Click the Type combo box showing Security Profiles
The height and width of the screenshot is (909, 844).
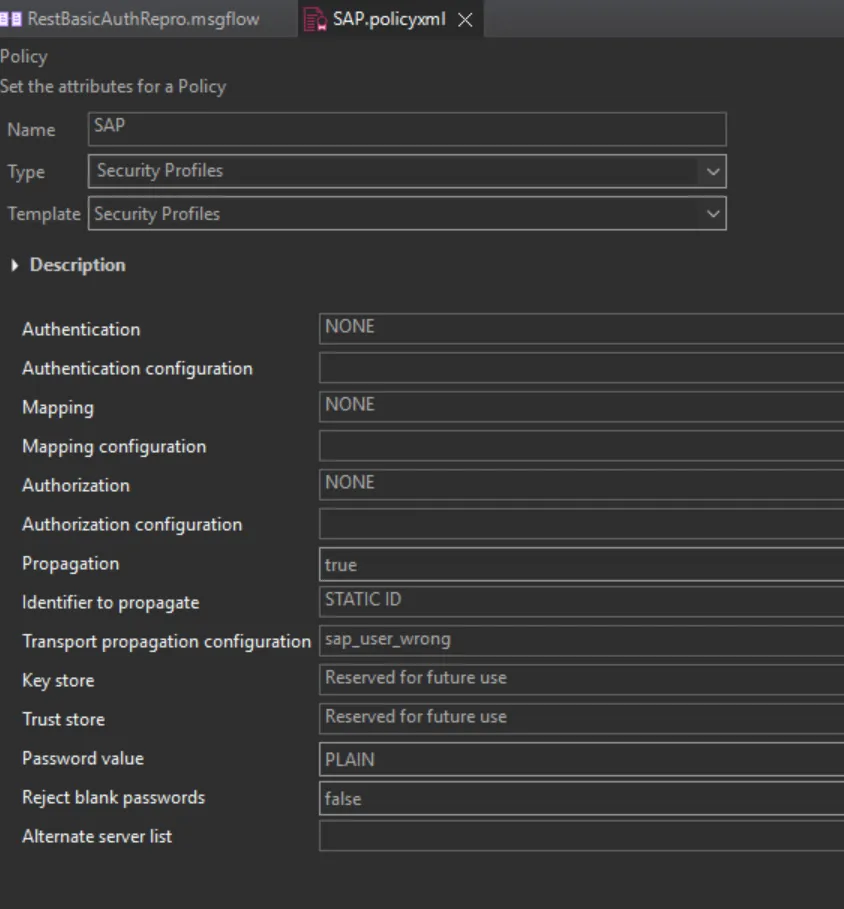(407, 171)
